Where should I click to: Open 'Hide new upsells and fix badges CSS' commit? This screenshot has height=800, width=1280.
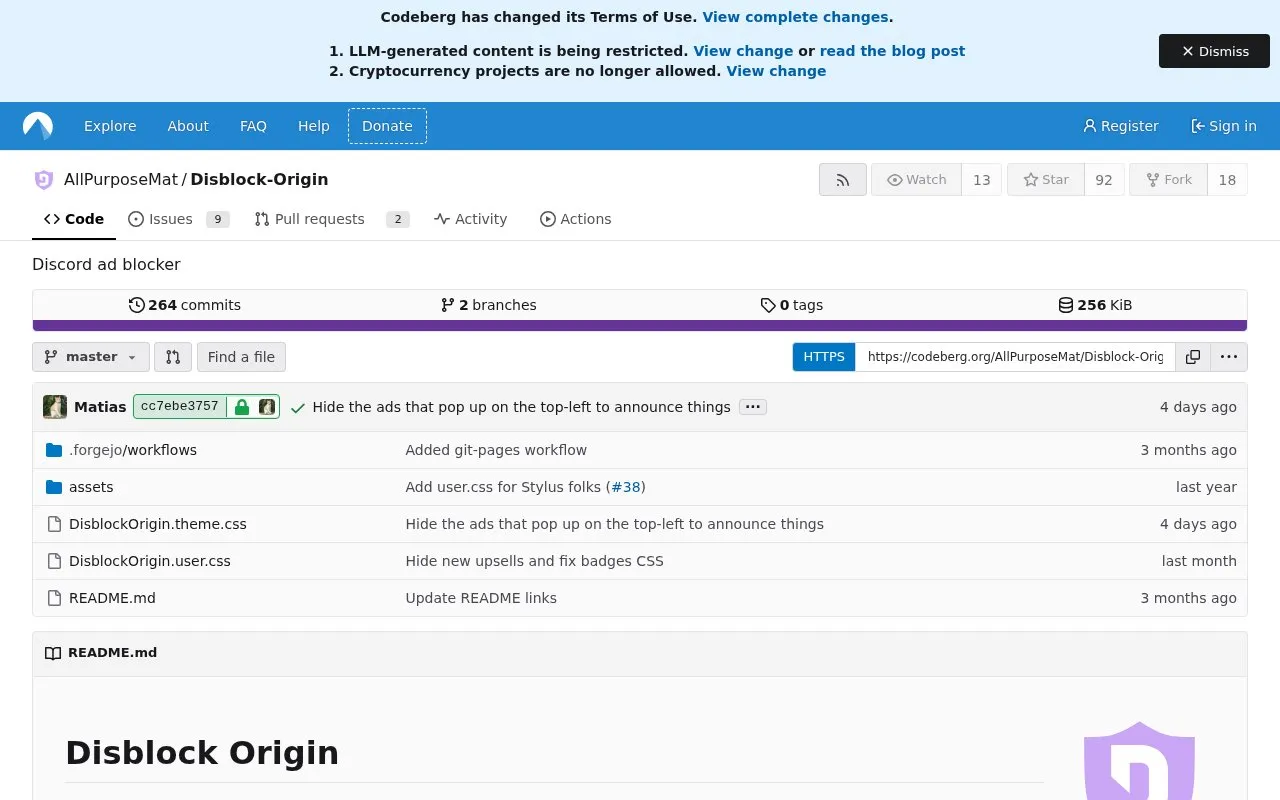[x=534, y=561]
